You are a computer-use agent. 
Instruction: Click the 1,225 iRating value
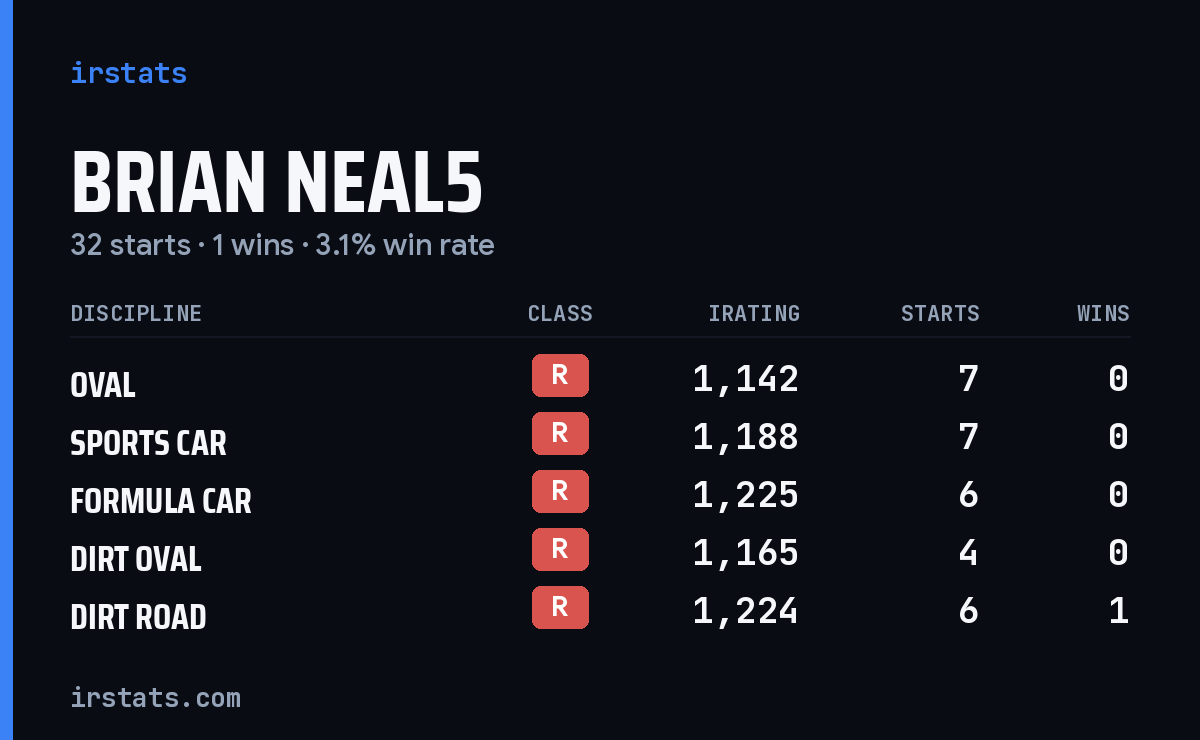tap(746, 495)
